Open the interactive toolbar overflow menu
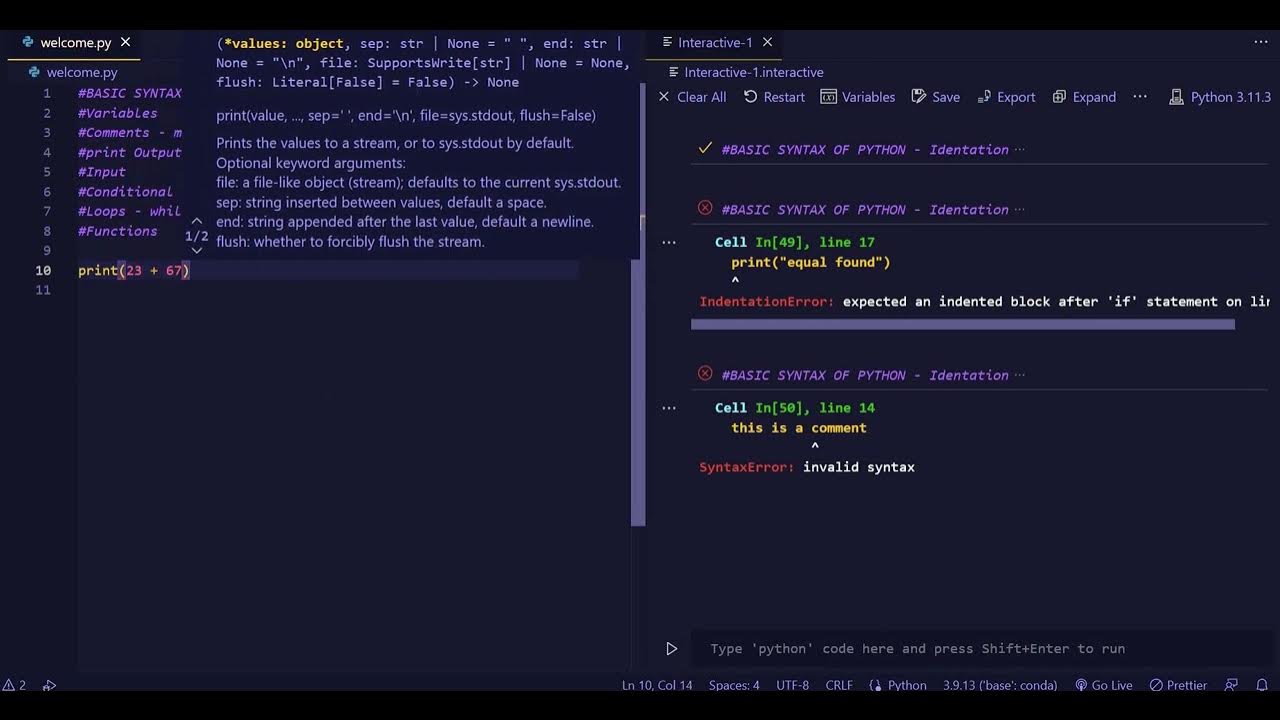1280x720 pixels. point(1140,97)
